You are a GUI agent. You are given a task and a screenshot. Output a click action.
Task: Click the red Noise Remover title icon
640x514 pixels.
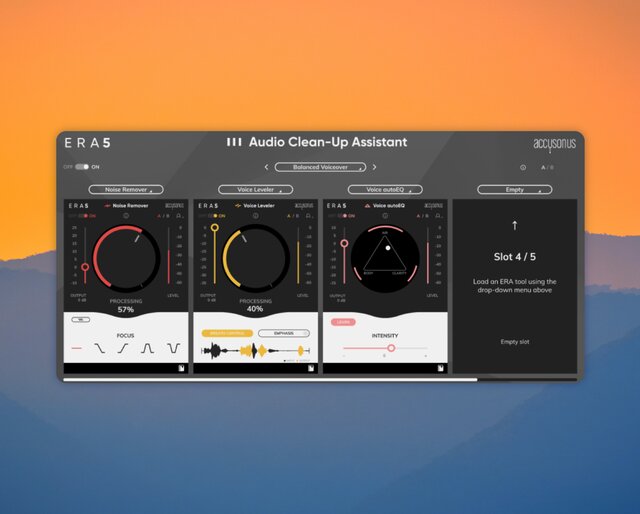(x=107, y=206)
